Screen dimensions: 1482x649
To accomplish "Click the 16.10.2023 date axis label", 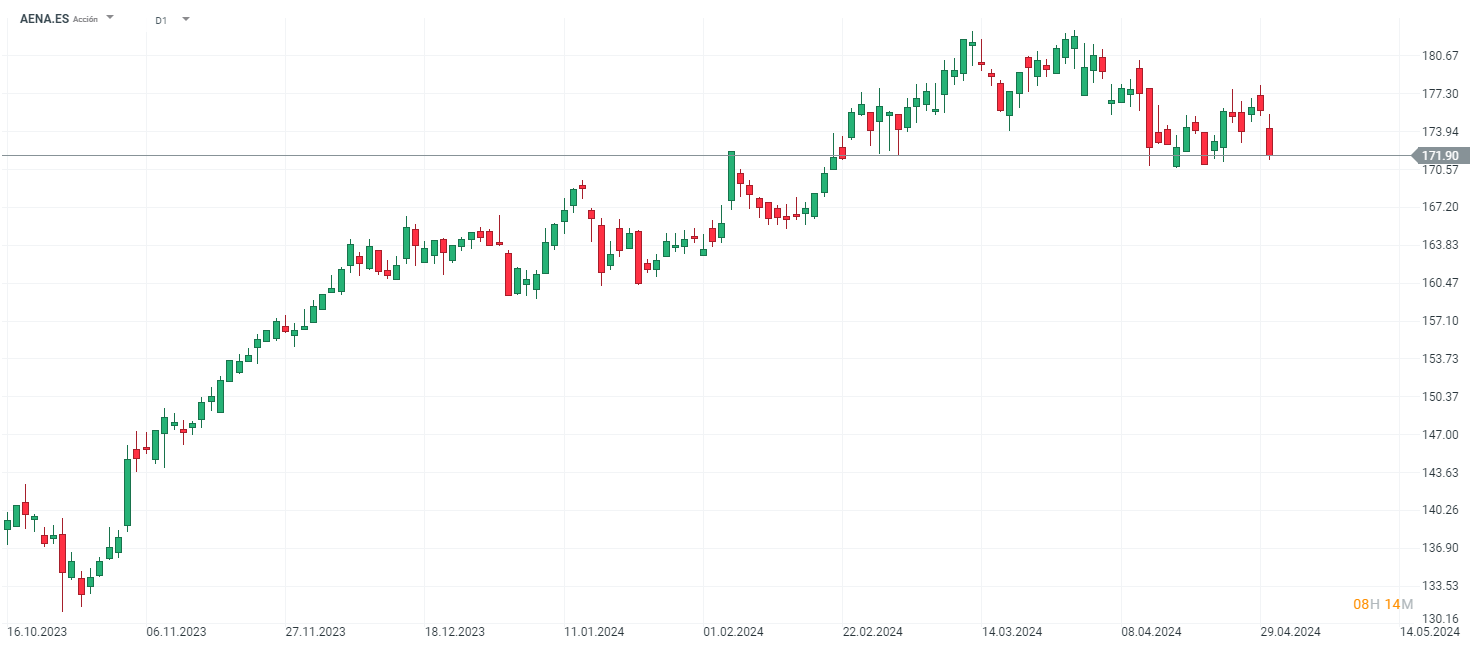I will [x=37, y=632].
